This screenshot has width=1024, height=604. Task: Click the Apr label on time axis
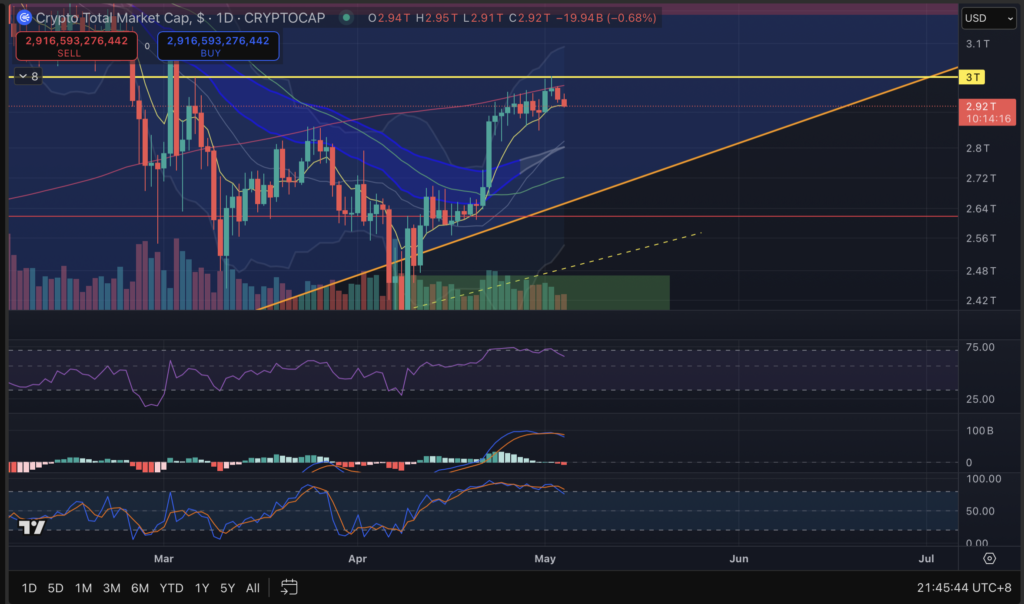[357, 559]
